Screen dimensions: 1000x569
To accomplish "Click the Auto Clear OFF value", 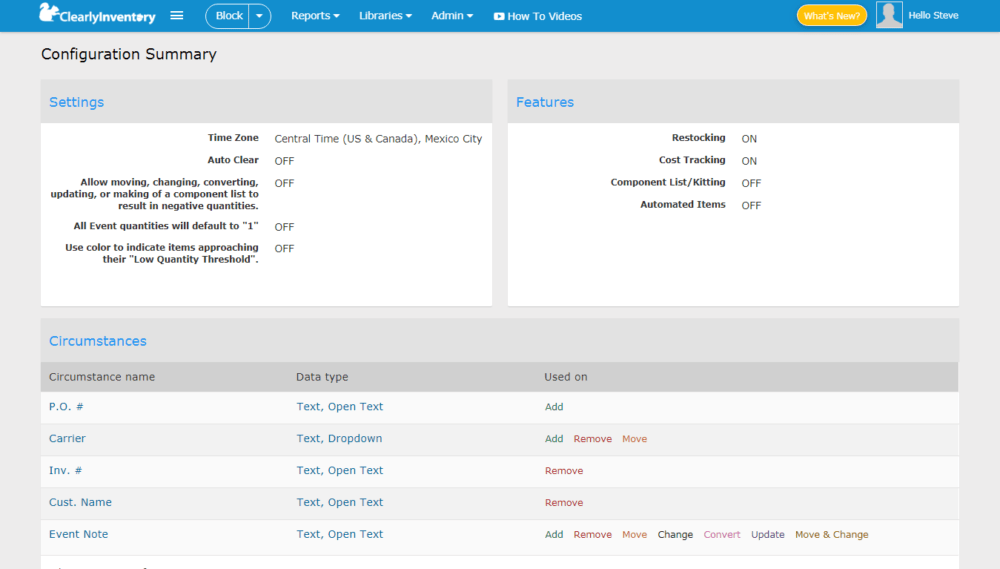I will tap(284, 161).
